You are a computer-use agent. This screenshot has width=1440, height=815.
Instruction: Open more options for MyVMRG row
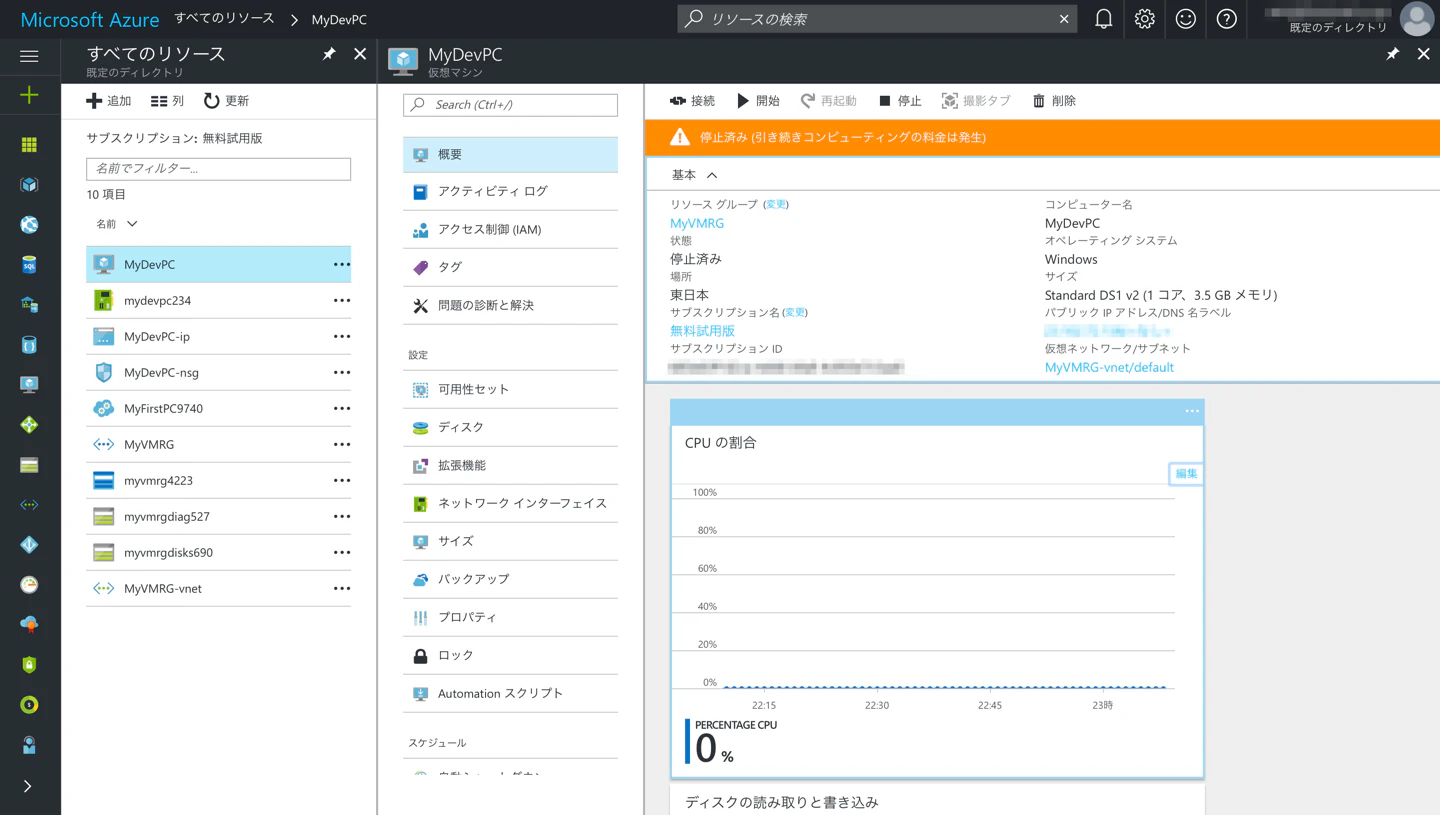pos(341,445)
